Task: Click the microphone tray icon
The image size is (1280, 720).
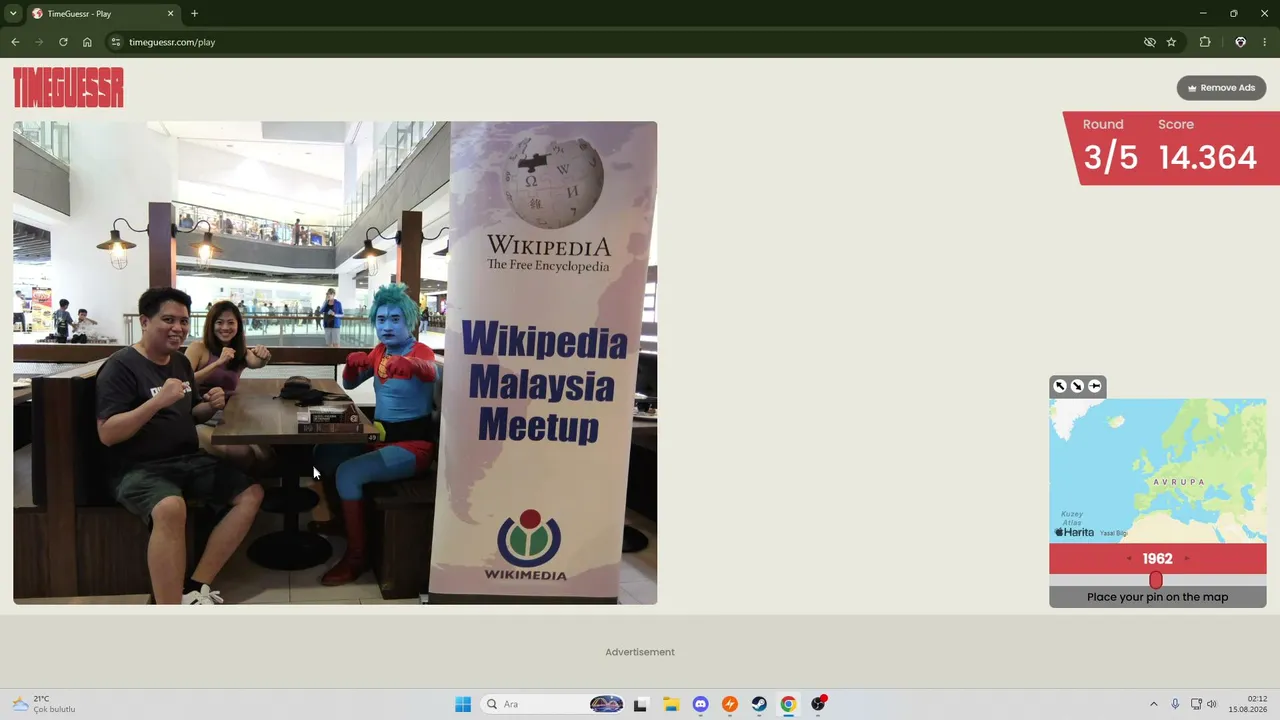Action: (x=1175, y=704)
